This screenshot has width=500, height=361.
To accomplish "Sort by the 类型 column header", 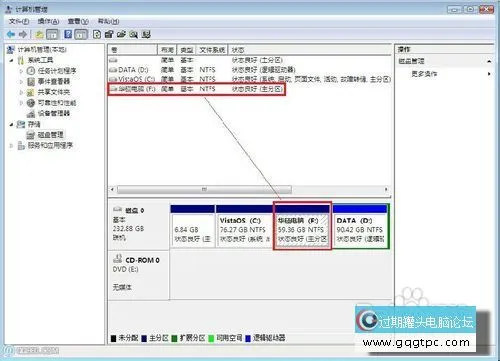I will (187, 50).
